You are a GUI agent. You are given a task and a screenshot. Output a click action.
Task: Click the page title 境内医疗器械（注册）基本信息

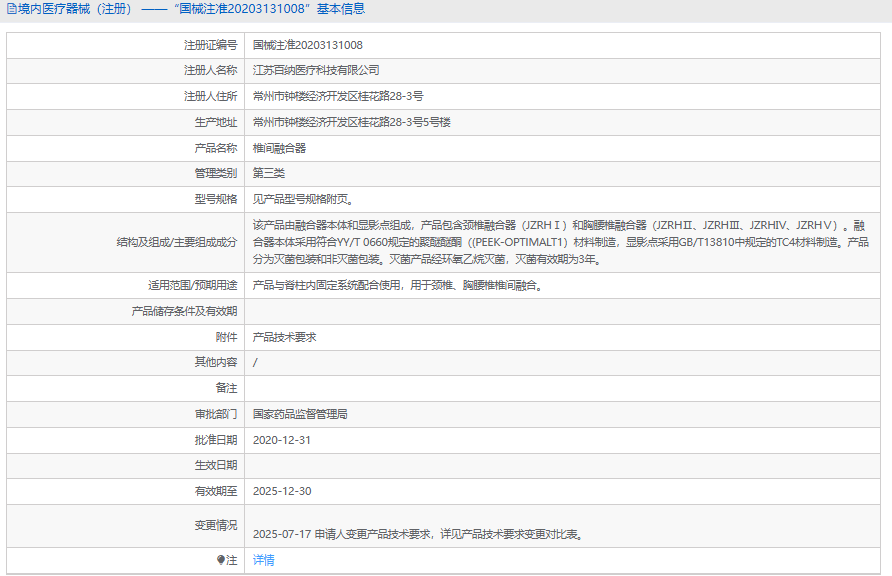(191, 9)
